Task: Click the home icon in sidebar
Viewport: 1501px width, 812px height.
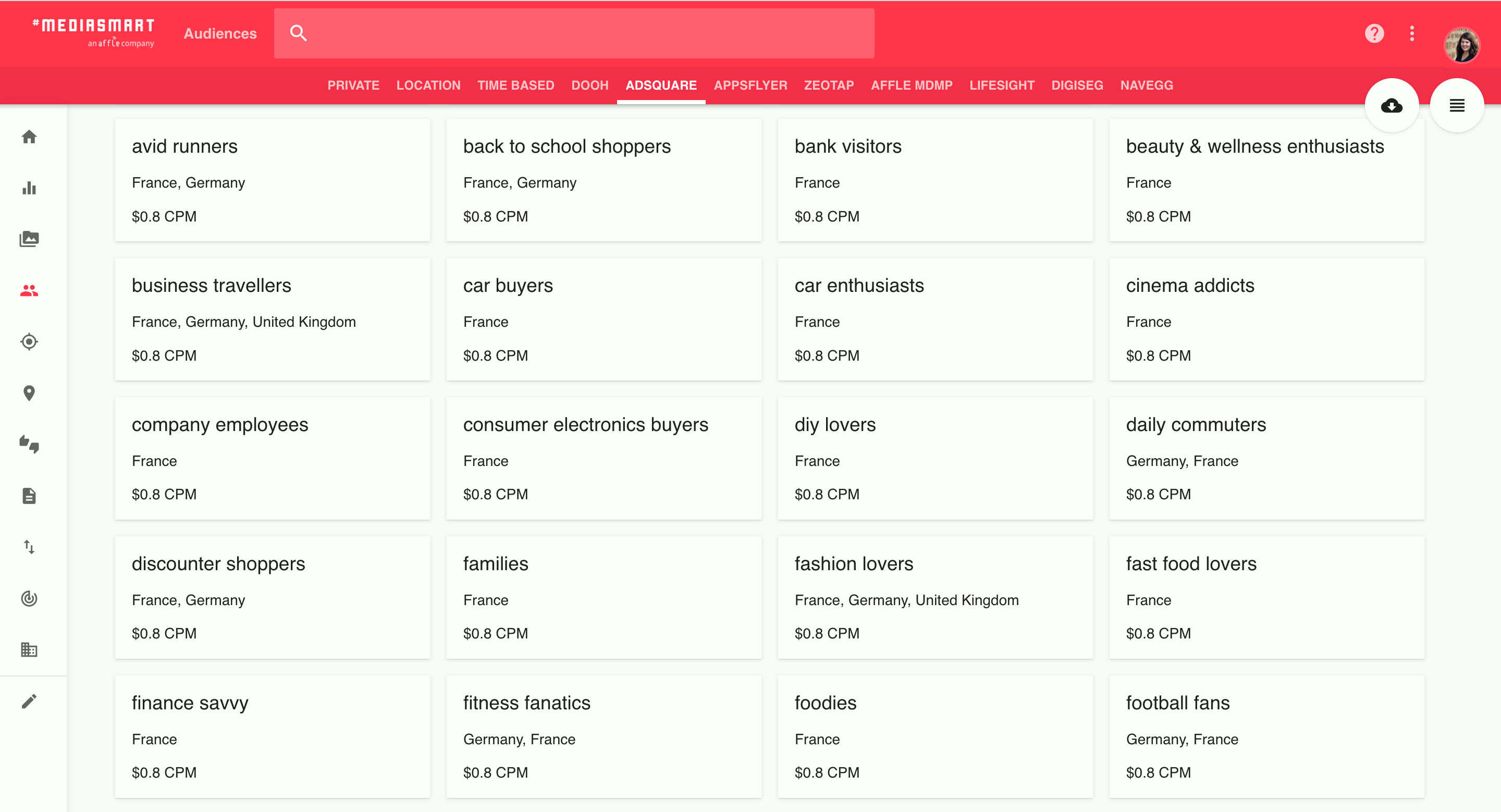Action: point(29,137)
